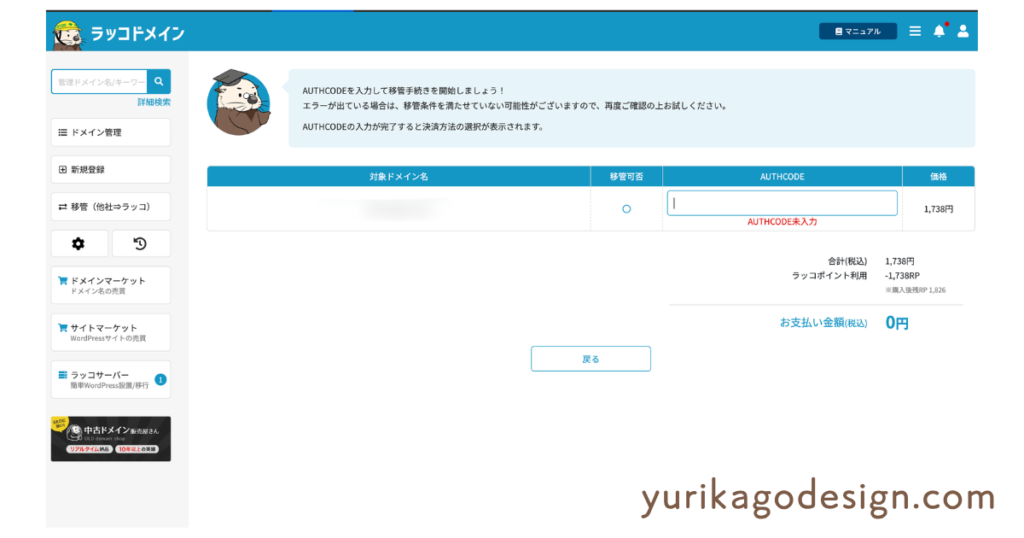The height and width of the screenshot is (538, 1024).
Task: Click the AUTHCODE未入力 error message
Action: [x=782, y=222]
